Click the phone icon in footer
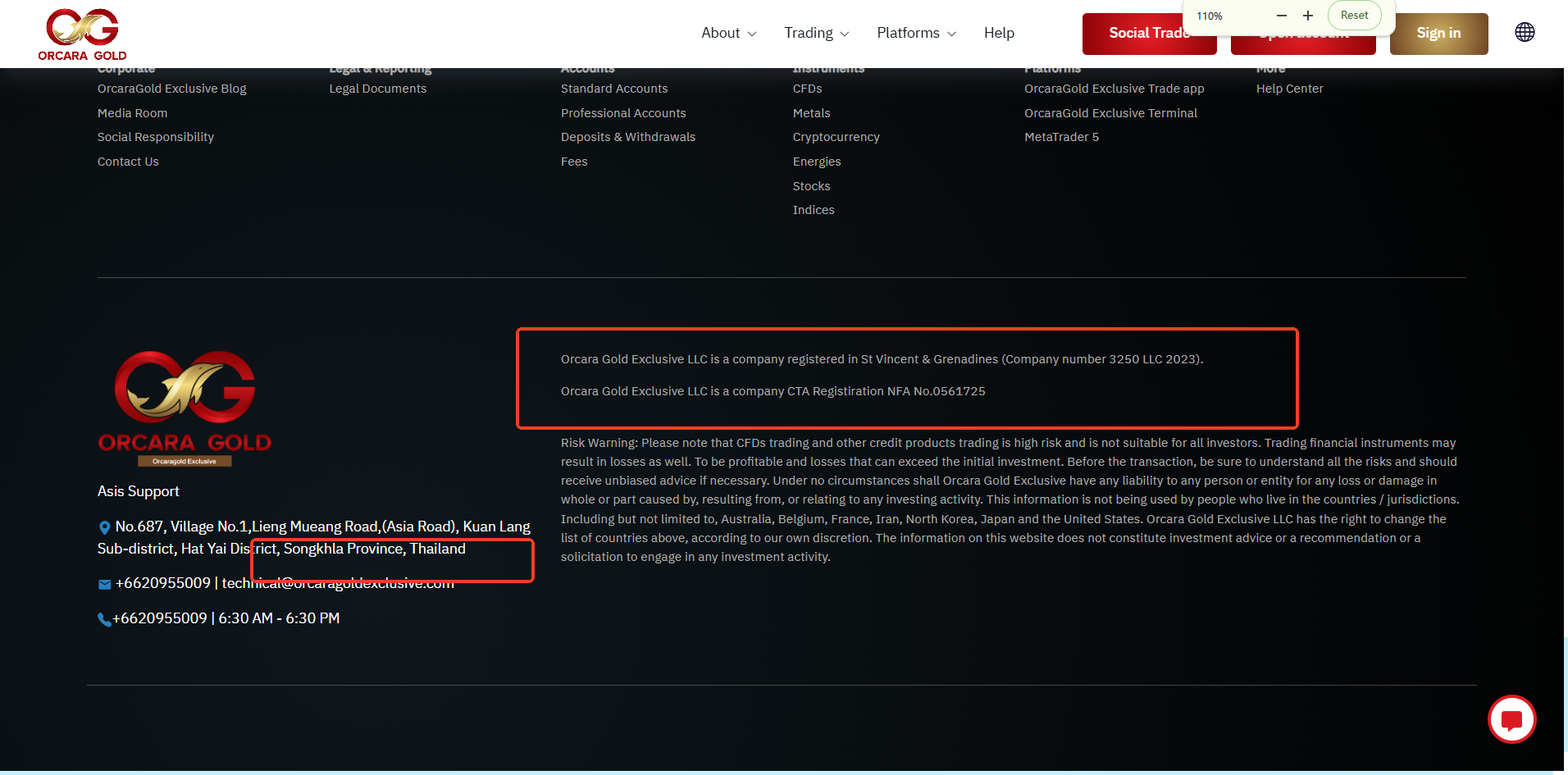 104,619
